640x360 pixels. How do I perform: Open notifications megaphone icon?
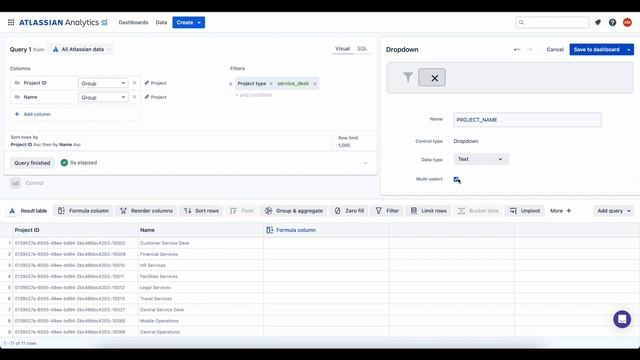click(598, 22)
